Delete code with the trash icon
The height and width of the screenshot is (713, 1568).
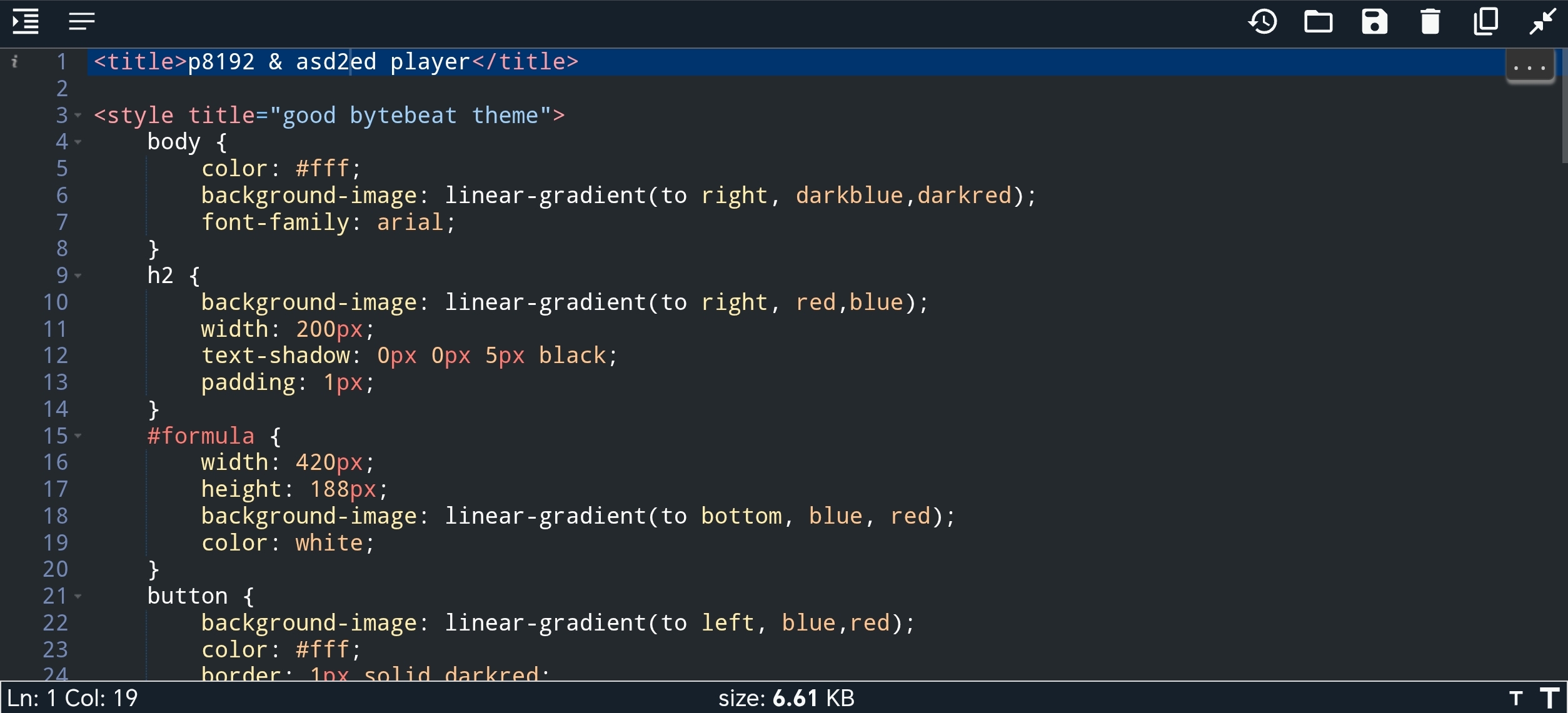[1430, 22]
